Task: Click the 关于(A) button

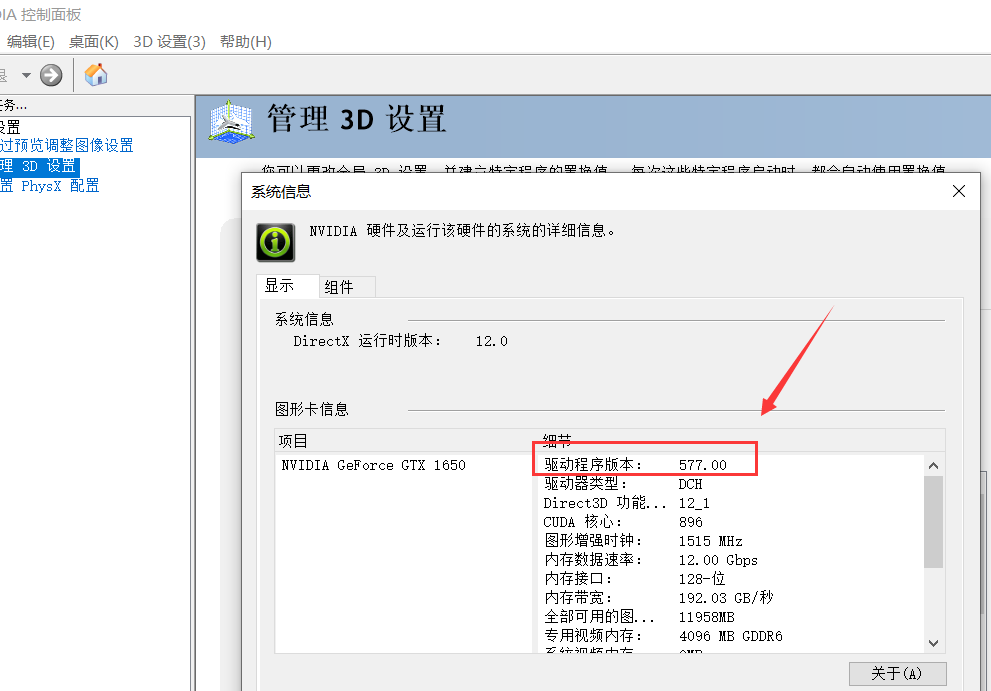Action: 897,673
